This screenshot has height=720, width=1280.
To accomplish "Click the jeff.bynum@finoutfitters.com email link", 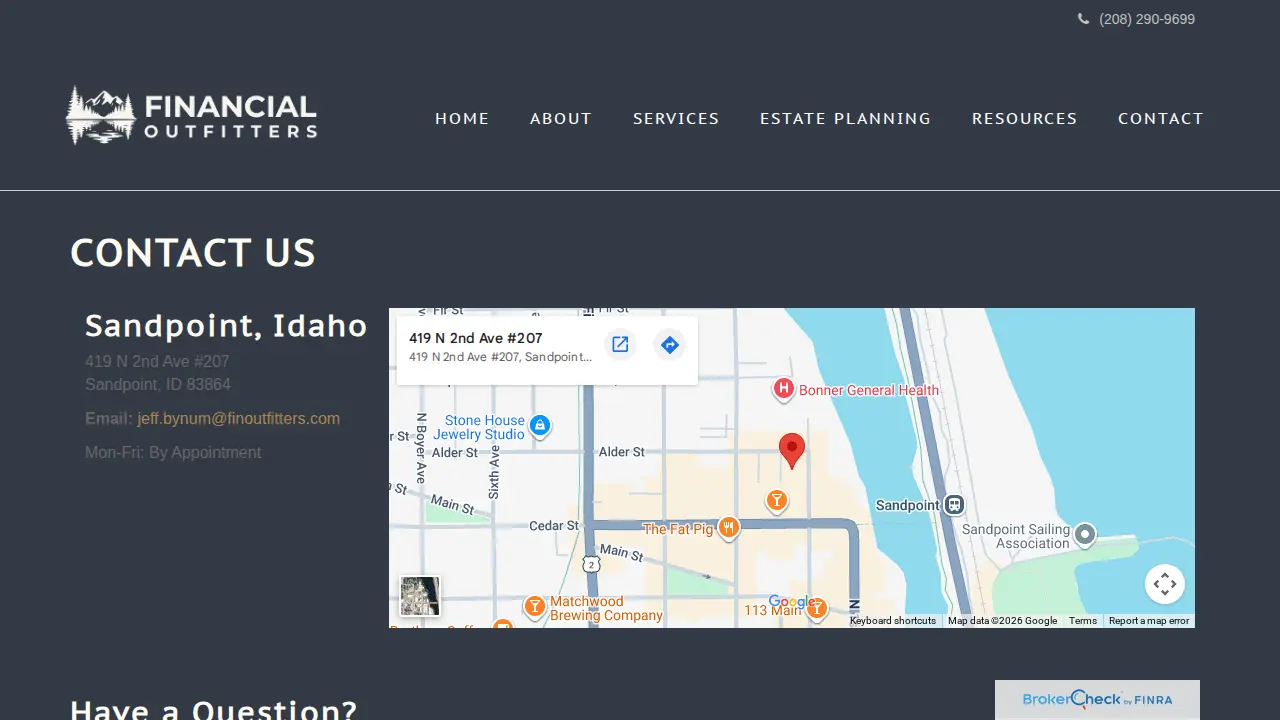I will [x=239, y=418].
